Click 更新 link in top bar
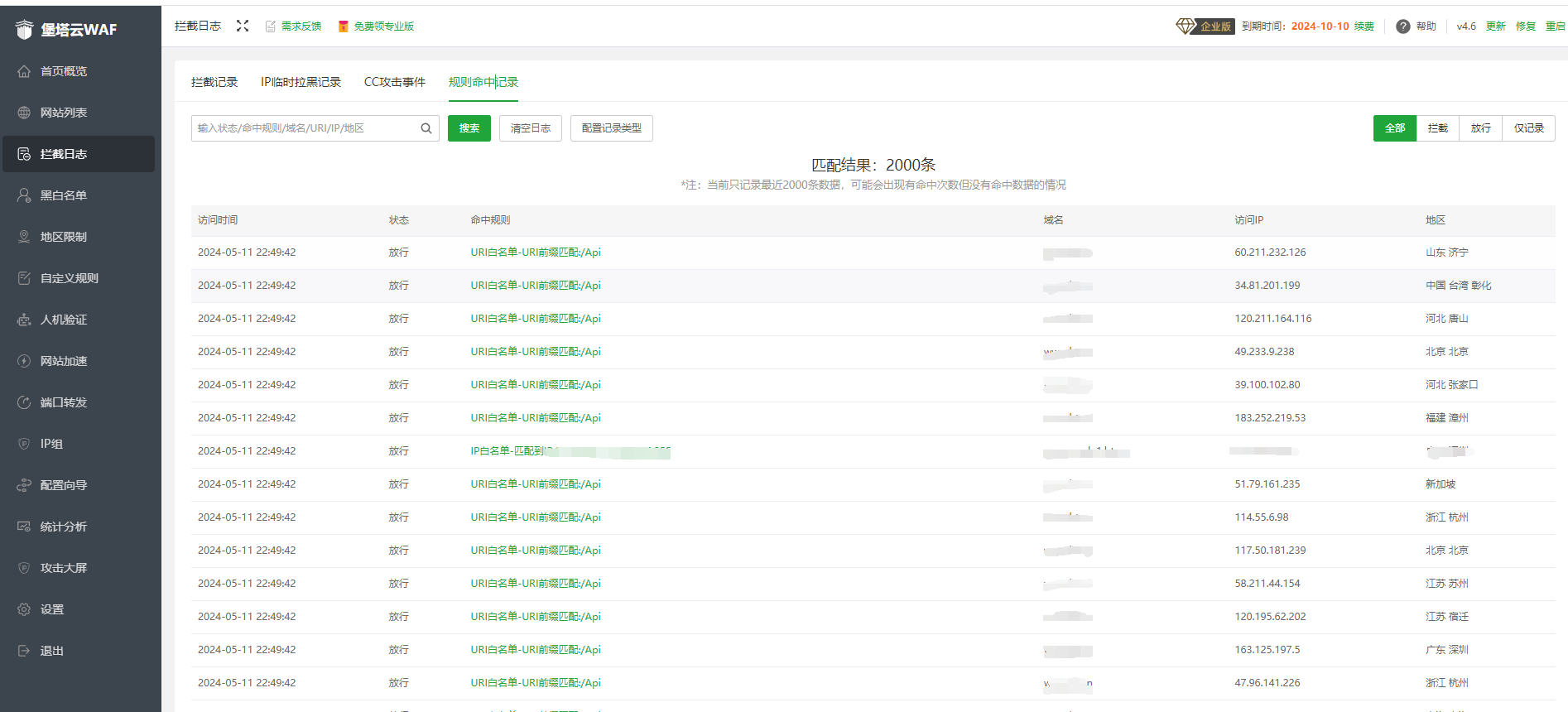The image size is (1568, 712). [x=1496, y=26]
